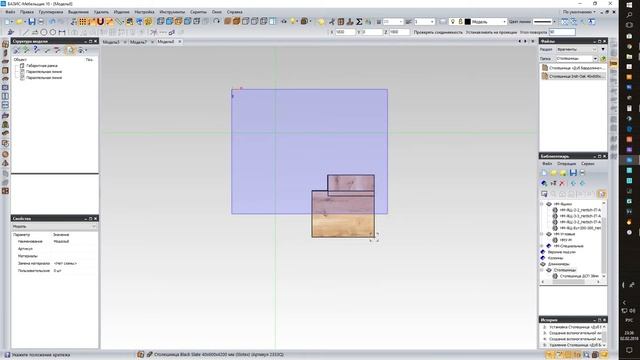Toggle the orange grid snapping icon
Screen dimensions: 640x360
pos(82,22)
